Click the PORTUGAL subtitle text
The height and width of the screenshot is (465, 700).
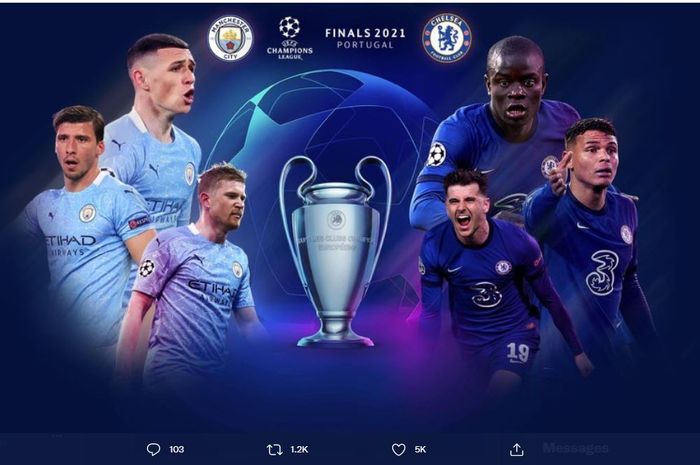click(x=365, y=45)
